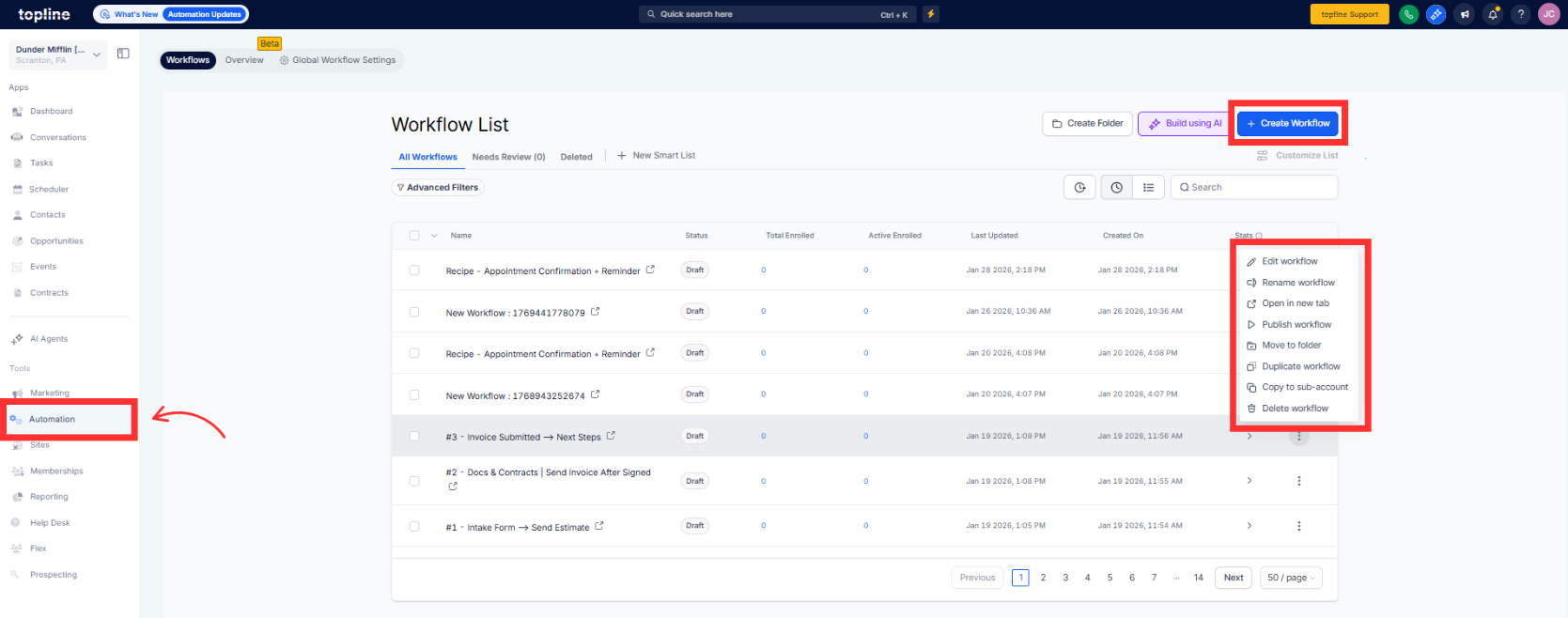The width and height of the screenshot is (1568, 618).
Task: Click the lightning bolt quick actions icon
Action: click(x=930, y=14)
